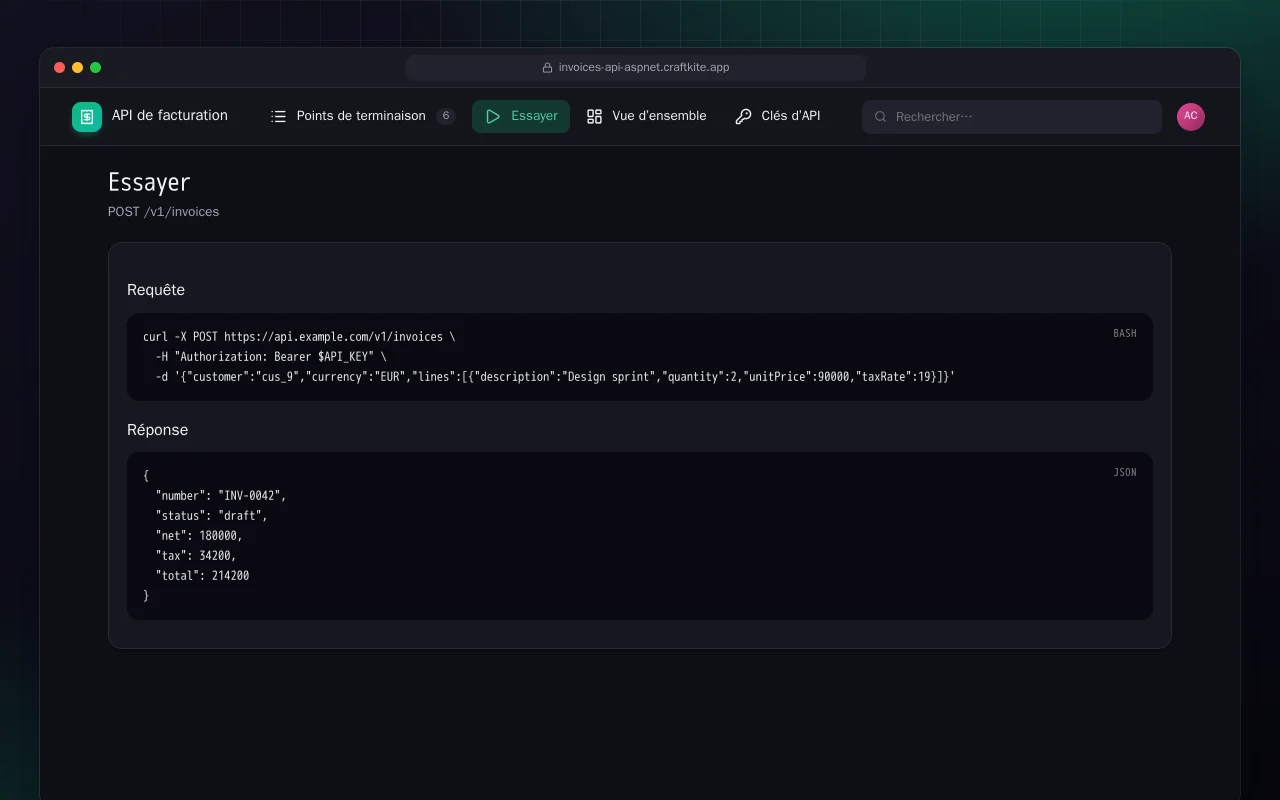Switch to Vue d'ensemble tab
Image resolution: width=1280 pixels, height=800 pixels.
(646, 116)
